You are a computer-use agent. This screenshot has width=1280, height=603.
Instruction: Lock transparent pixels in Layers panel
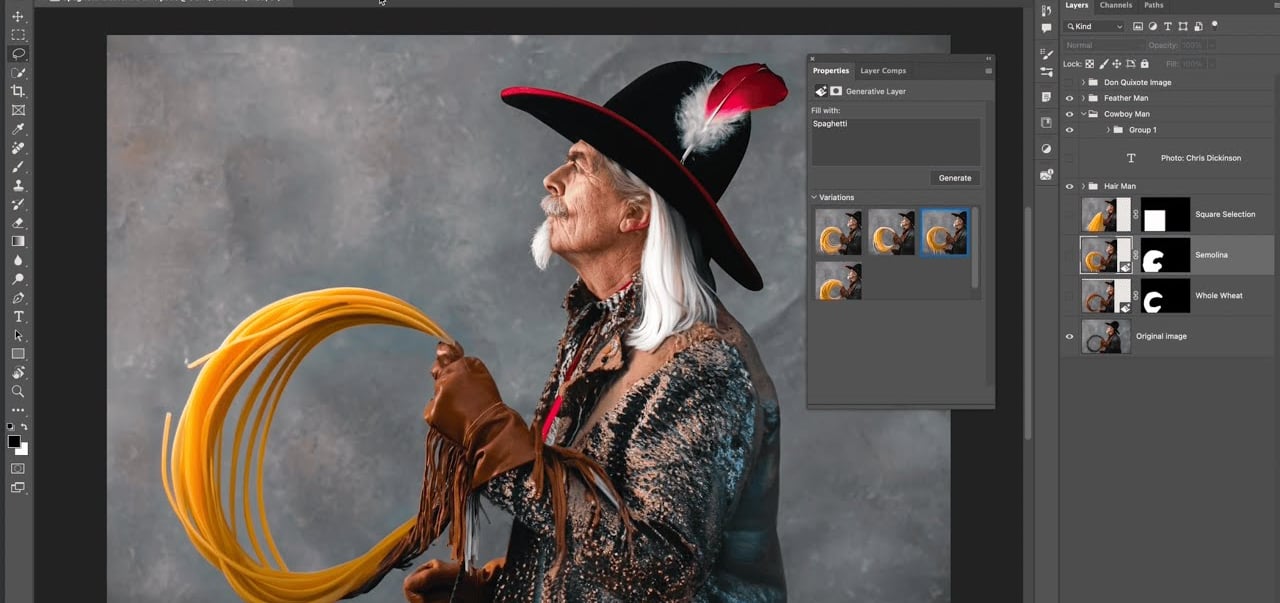(x=1090, y=64)
